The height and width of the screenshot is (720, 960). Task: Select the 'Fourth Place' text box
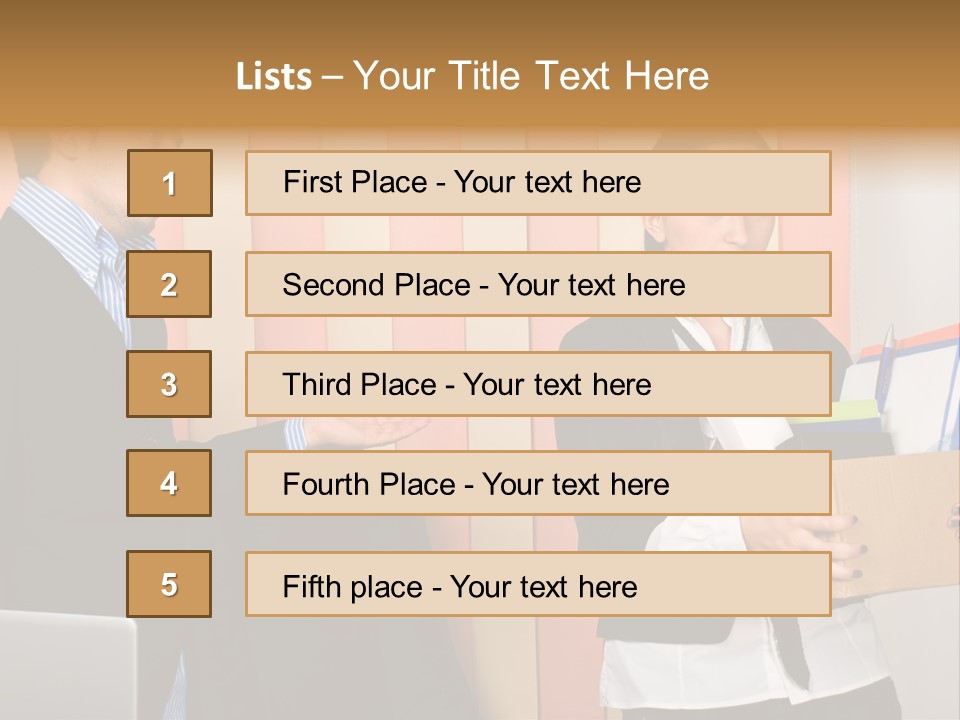pos(538,484)
